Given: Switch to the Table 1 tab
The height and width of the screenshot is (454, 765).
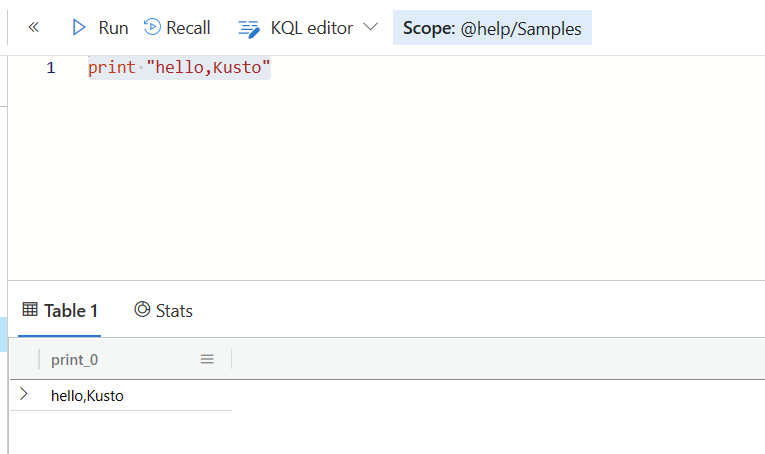Looking at the screenshot, I should (60, 310).
